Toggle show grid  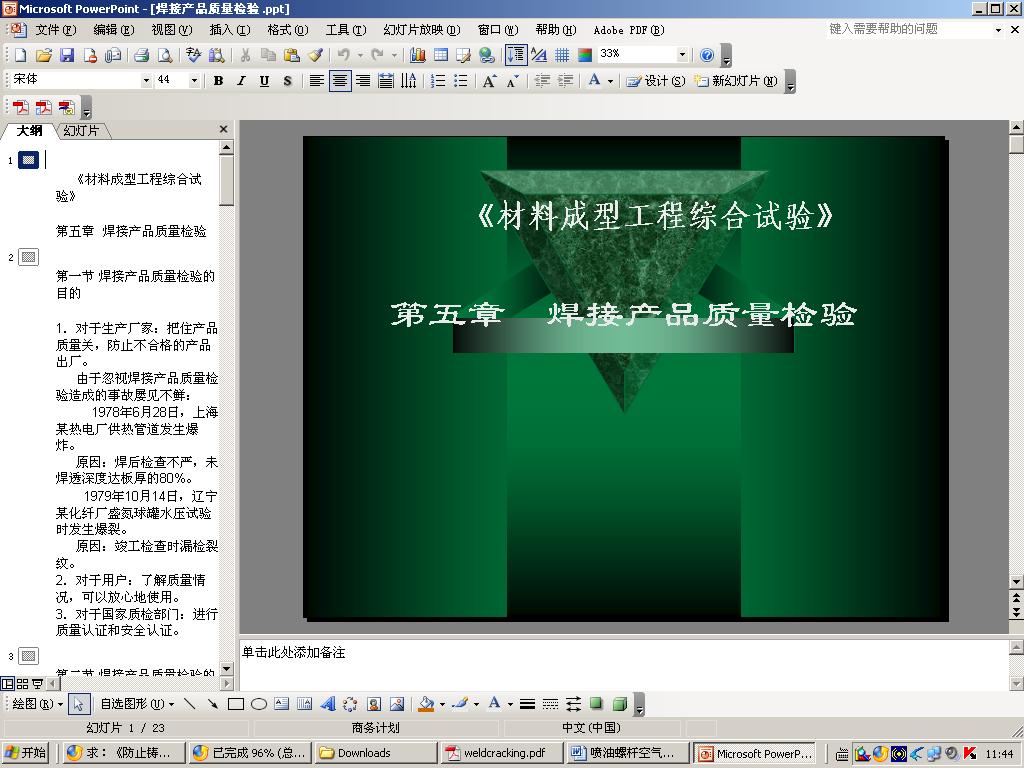(562, 56)
